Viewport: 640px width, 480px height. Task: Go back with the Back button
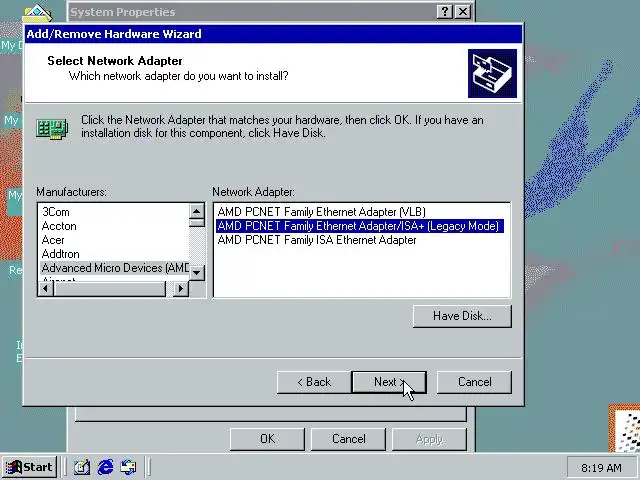[x=313, y=382]
